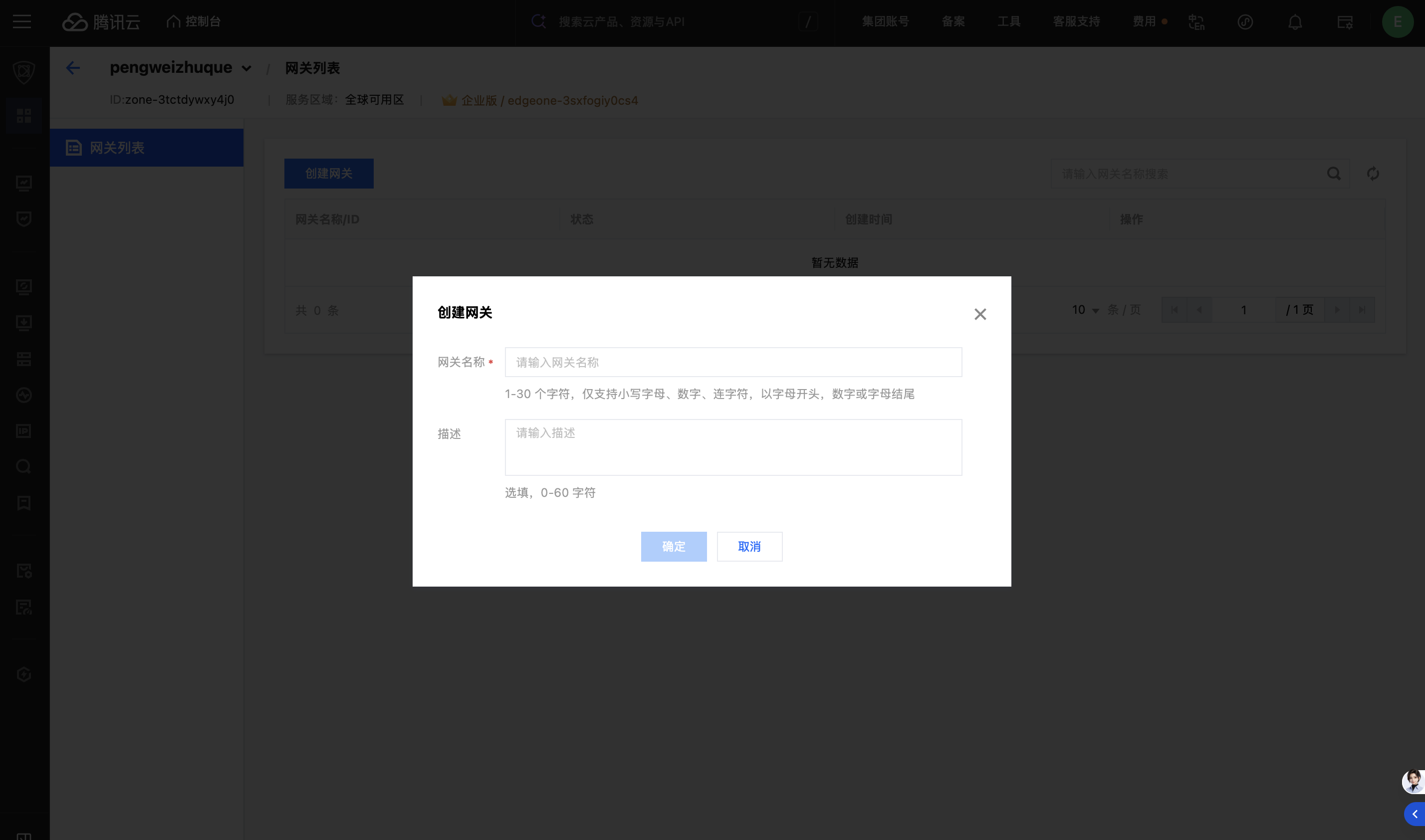This screenshot has height=840, width=1425.
Task: Click the EdgeOne shield icon in sidebar
Action: [x=24, y=72]
